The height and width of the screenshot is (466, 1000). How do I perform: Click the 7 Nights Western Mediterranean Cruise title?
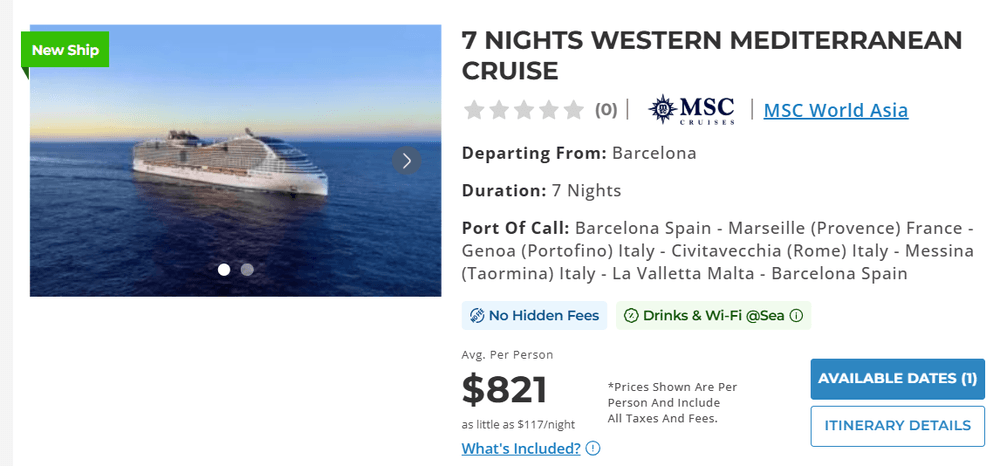click(x=712, y=55)
